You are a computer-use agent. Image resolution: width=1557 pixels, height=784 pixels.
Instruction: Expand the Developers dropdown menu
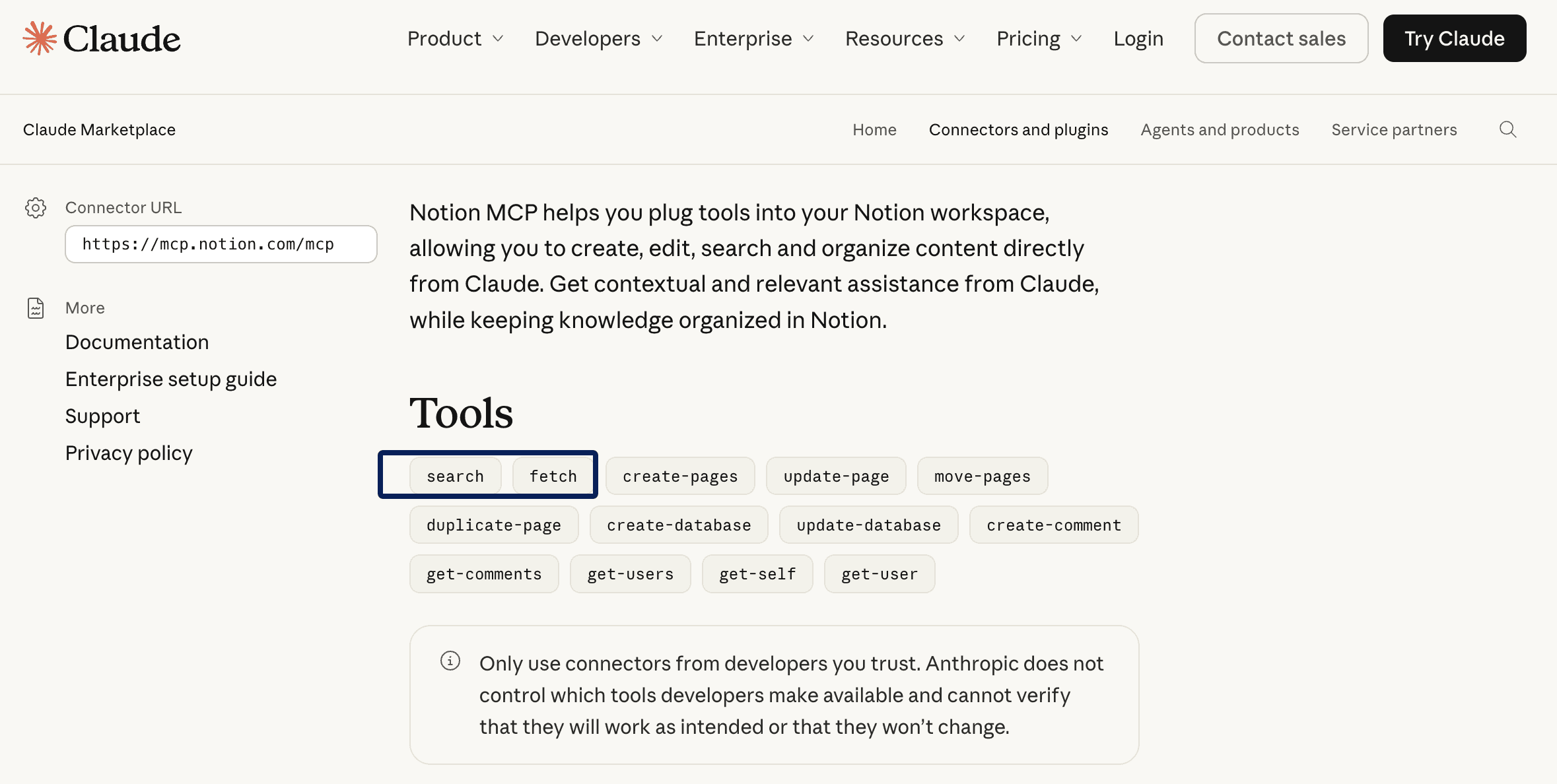point(598,38)
